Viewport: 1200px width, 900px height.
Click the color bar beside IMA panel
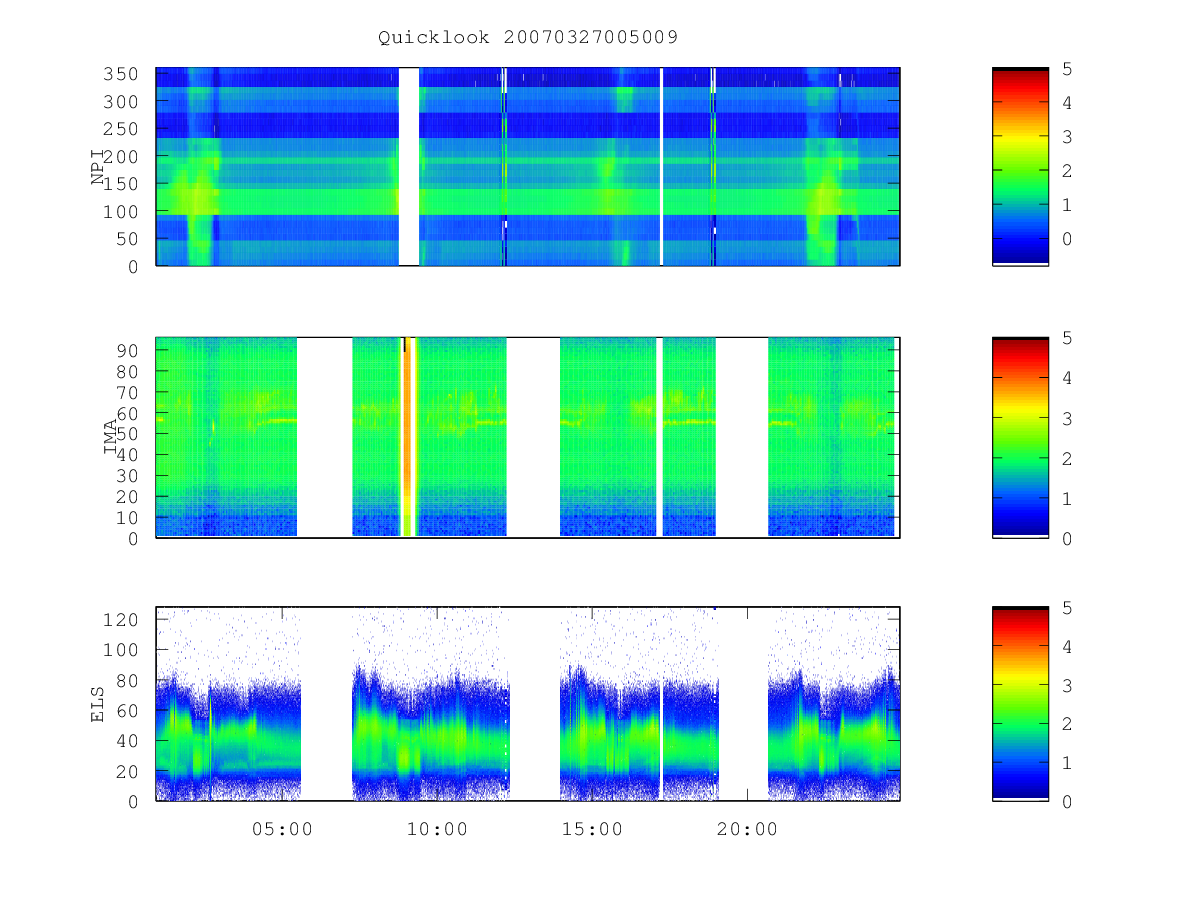tap(1020, 438)
